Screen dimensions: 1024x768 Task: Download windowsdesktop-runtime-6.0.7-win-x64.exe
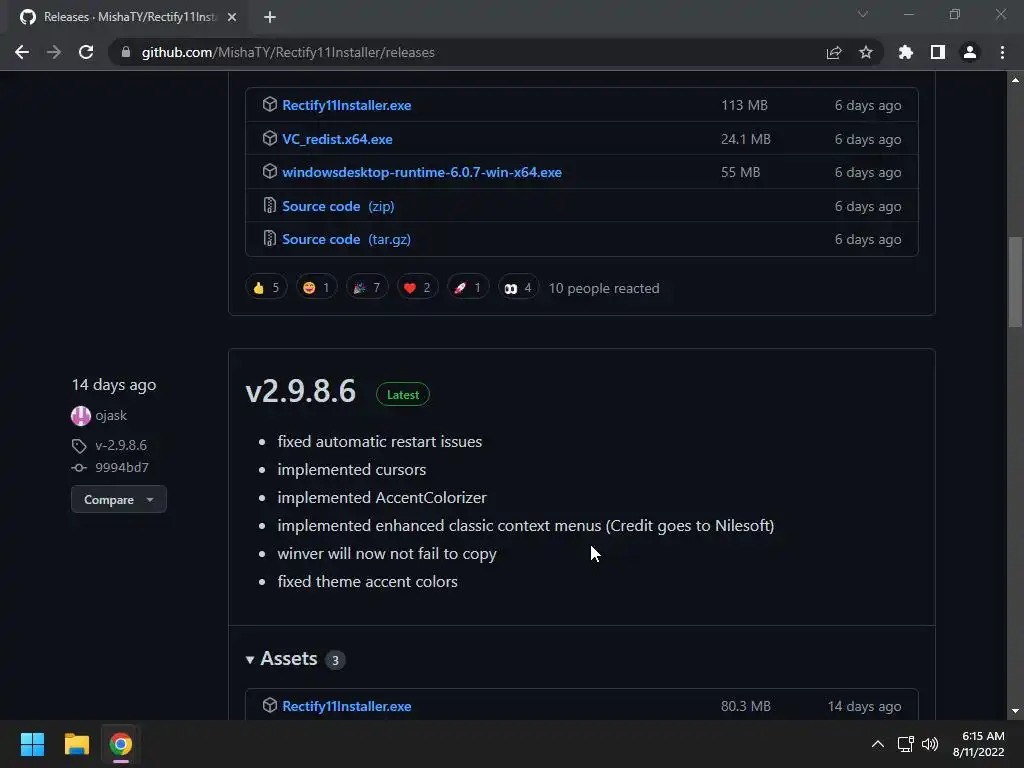tap(422, 172)
